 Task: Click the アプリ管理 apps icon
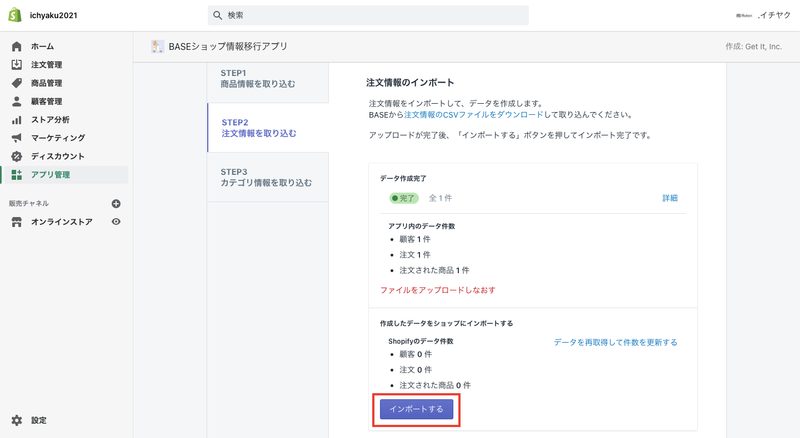(16, 175)
